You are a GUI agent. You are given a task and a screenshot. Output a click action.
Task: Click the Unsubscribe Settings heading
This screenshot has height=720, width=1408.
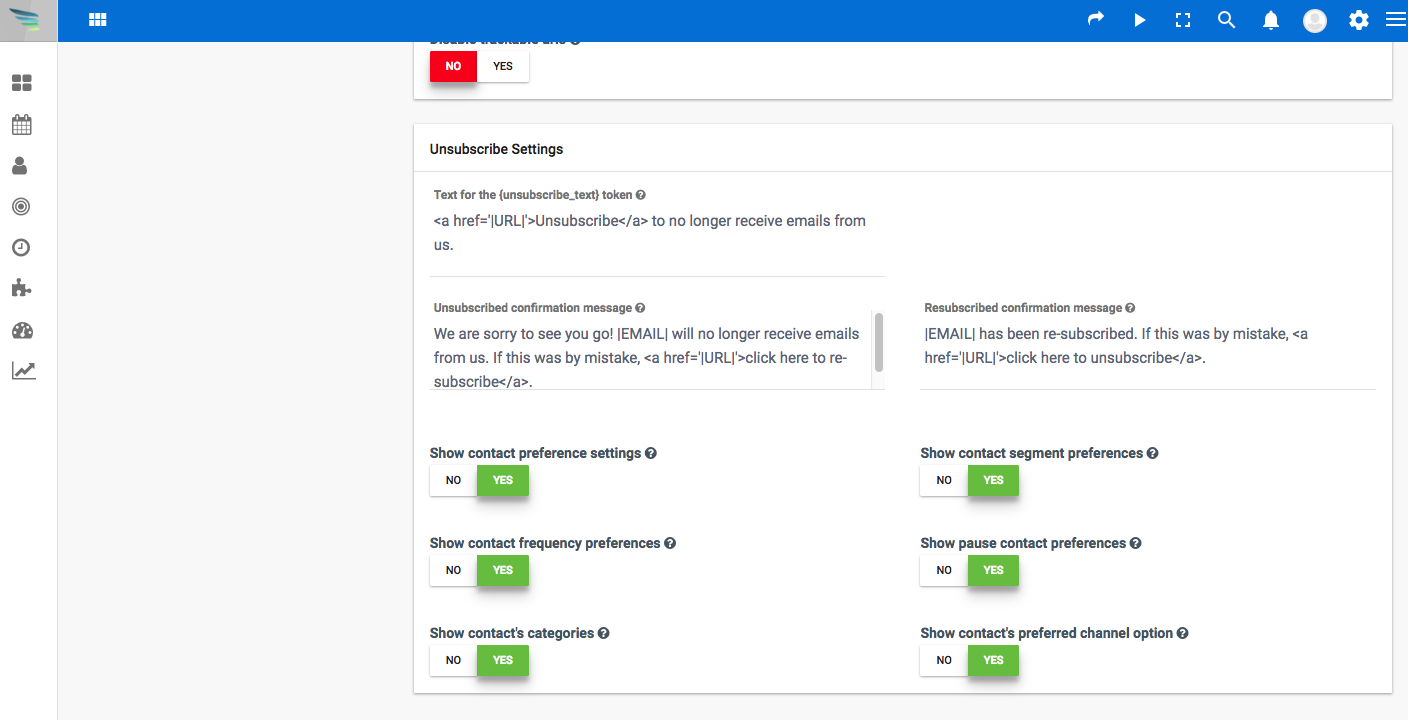pos(496,149)
